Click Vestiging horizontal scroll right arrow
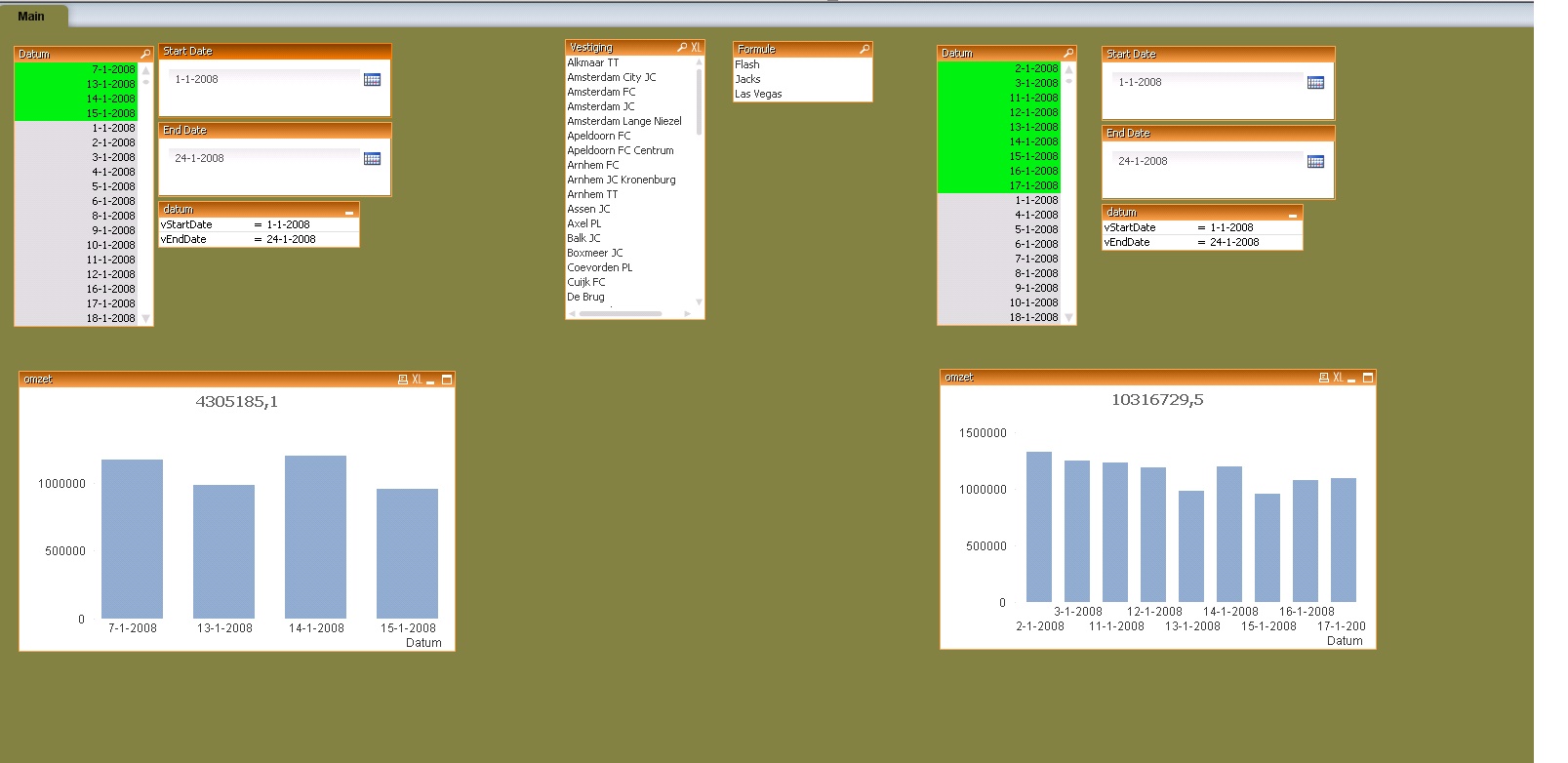Screen dimensions: 1568x763 pos(688,313)
